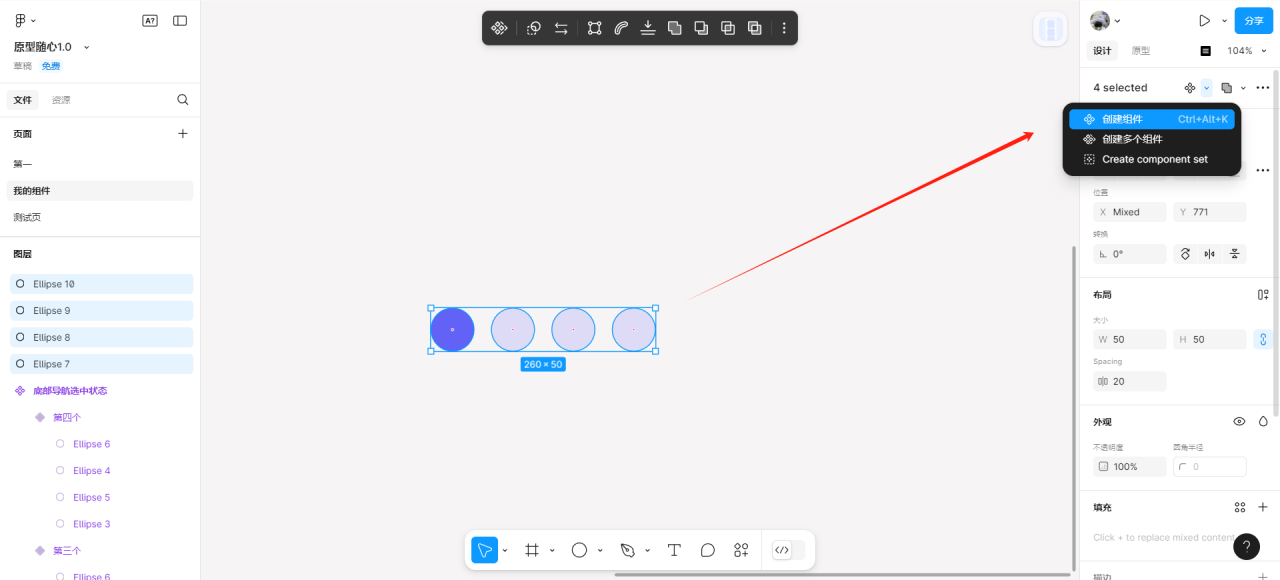The image size is (1280, 580).
Task: Choose 创建组件 menu item
Action: [x=1152, y=119]
